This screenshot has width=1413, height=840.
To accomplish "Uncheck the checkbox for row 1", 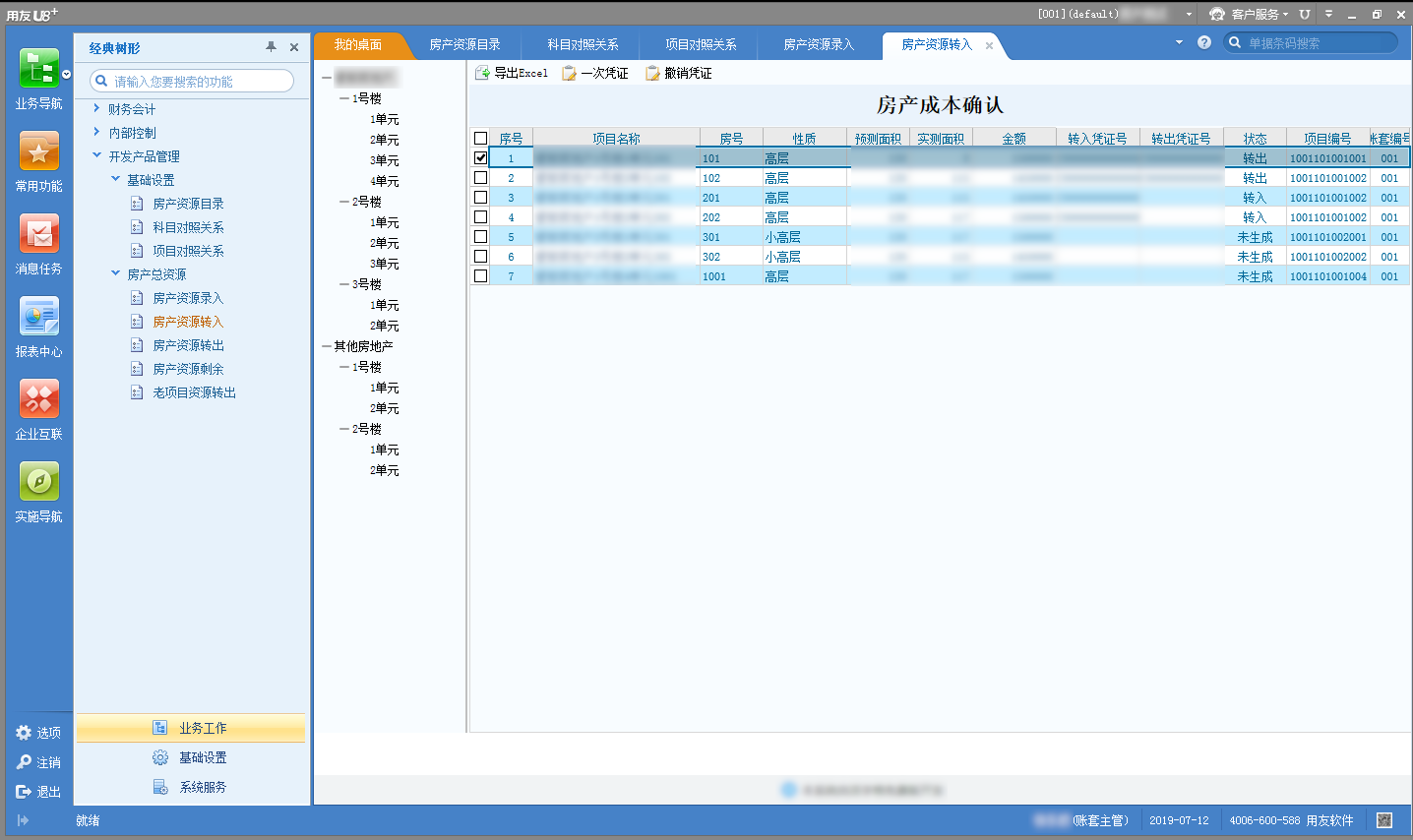I will pos(481,157).
